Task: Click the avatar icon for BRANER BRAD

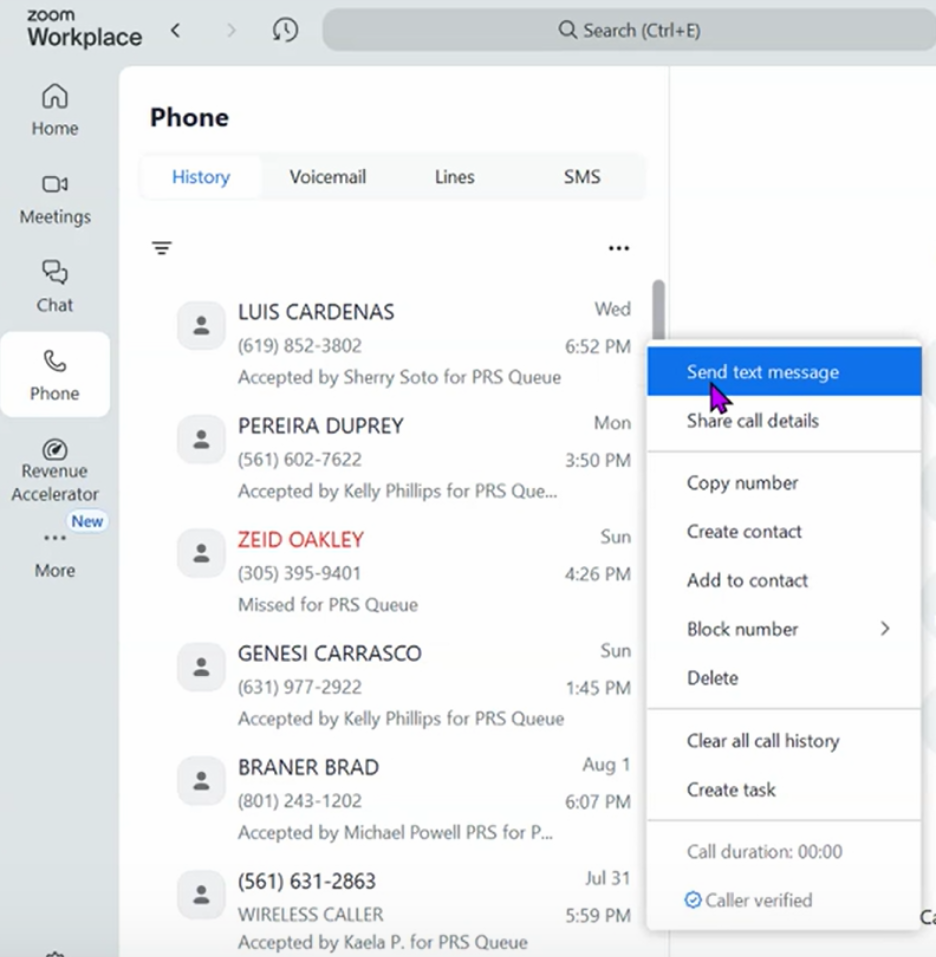Action: click(x=201, y=780)
